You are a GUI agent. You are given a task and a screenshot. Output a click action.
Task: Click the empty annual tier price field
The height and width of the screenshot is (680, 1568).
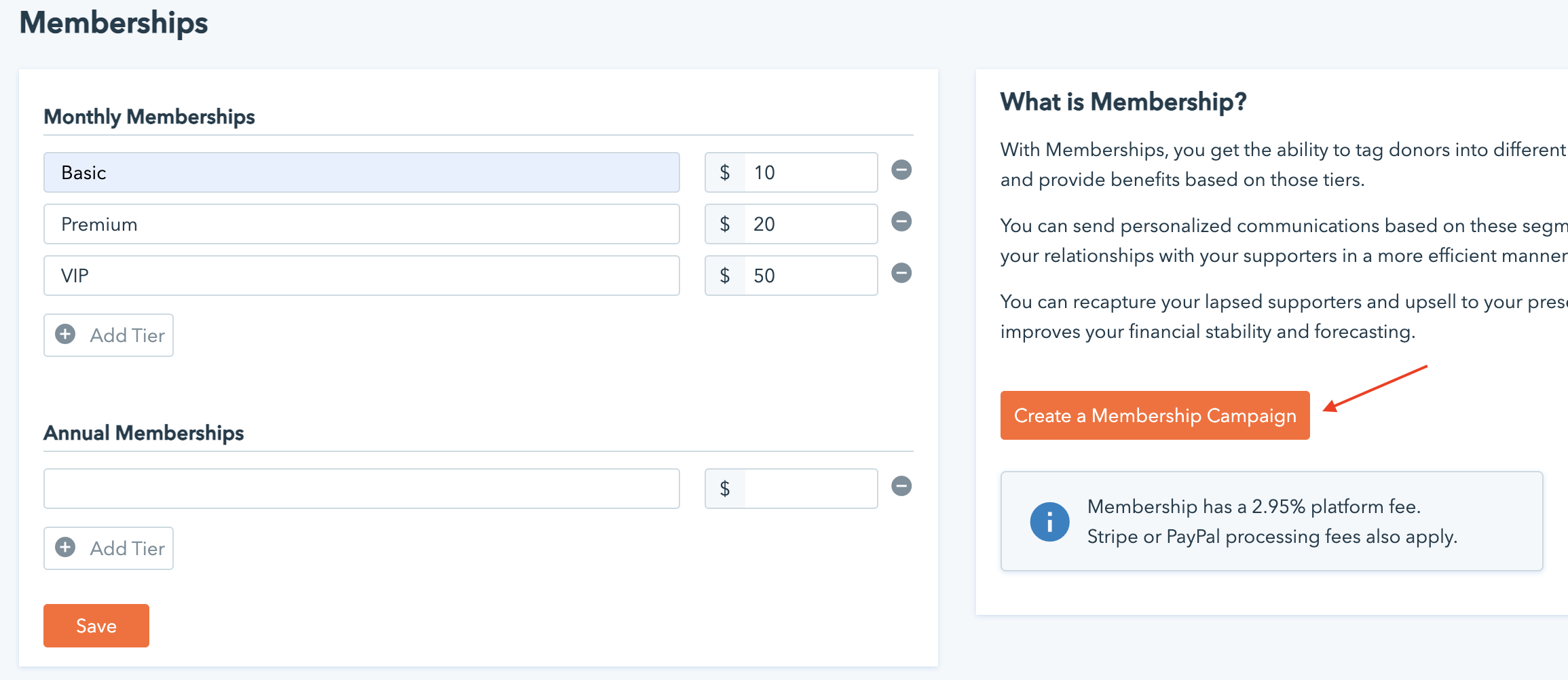[x=809, y=489]
